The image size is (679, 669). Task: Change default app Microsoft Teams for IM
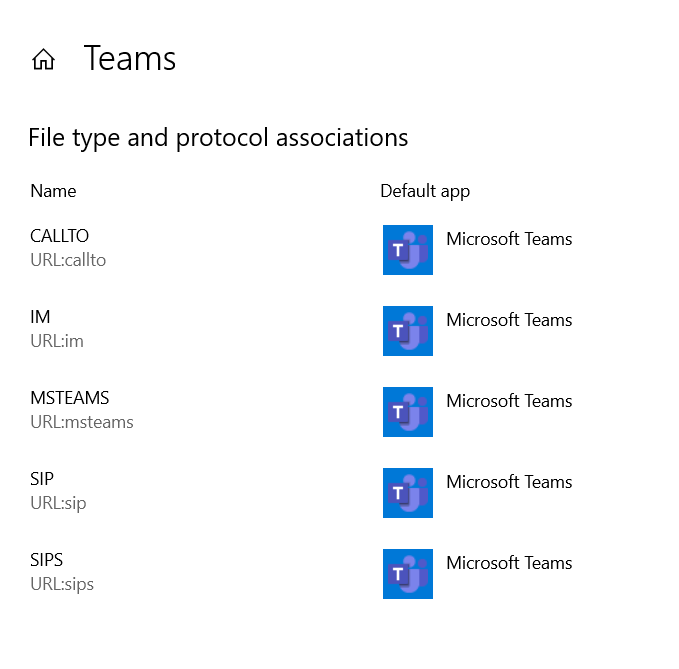509,320
